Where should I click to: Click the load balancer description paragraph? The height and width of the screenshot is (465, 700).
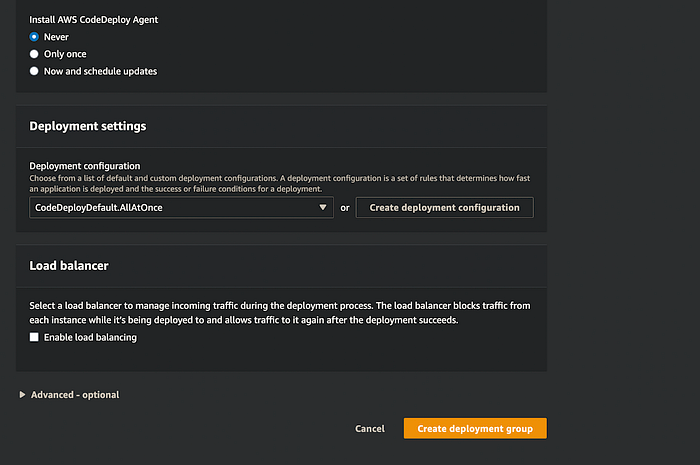280,311
